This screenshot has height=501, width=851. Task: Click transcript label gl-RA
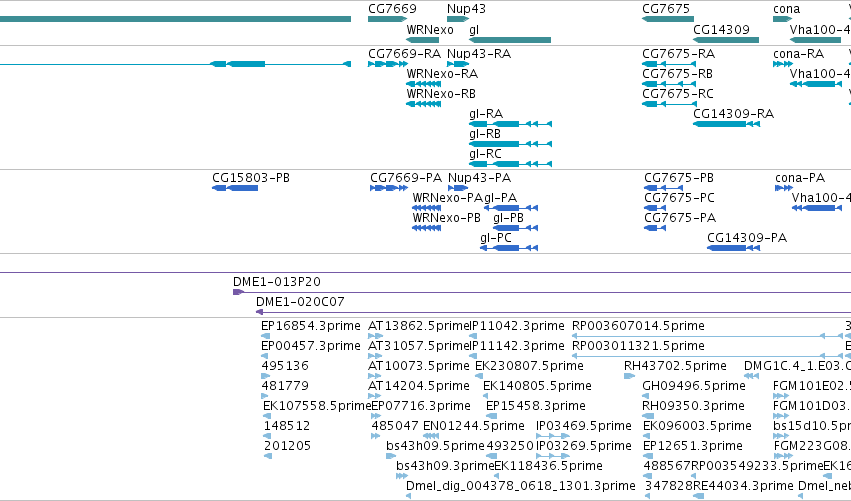pyautogui.click(x=486, y=114)
